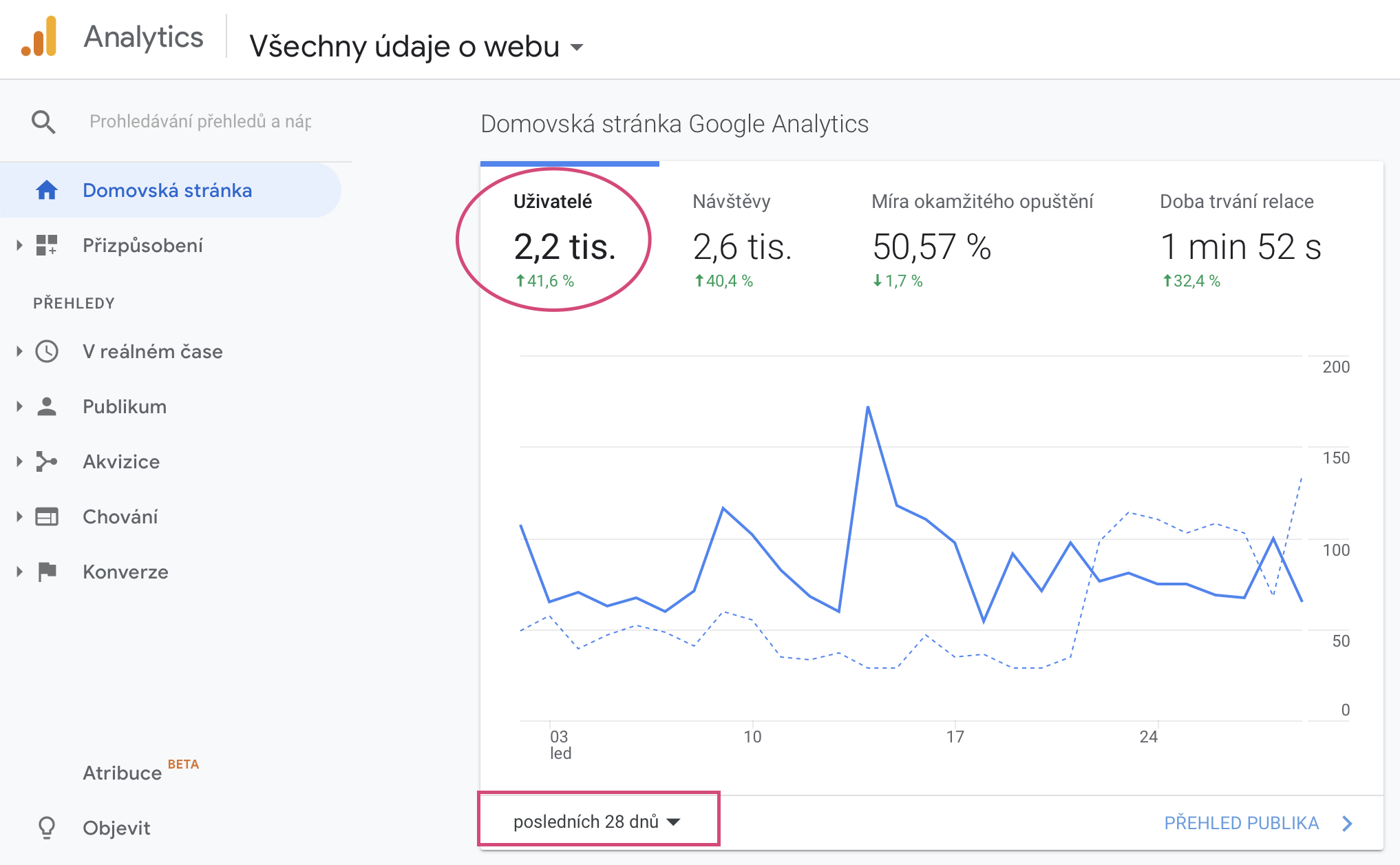Click the Akvizice branching arrows icon

(x=47, y=461)
